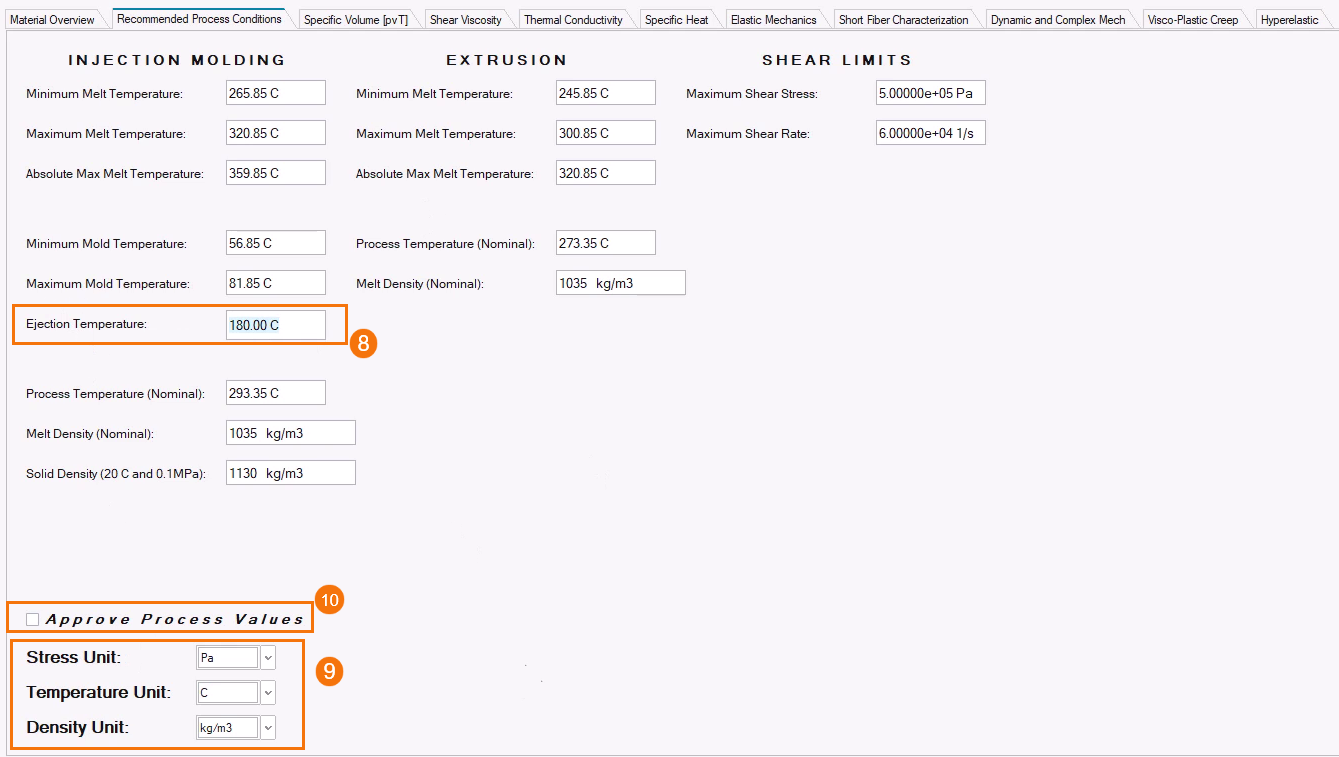Image resolution: width=1339 pixels, height=757 pixels.
Task: Click the Temperature Unit label
Action: tap(98, 693)
